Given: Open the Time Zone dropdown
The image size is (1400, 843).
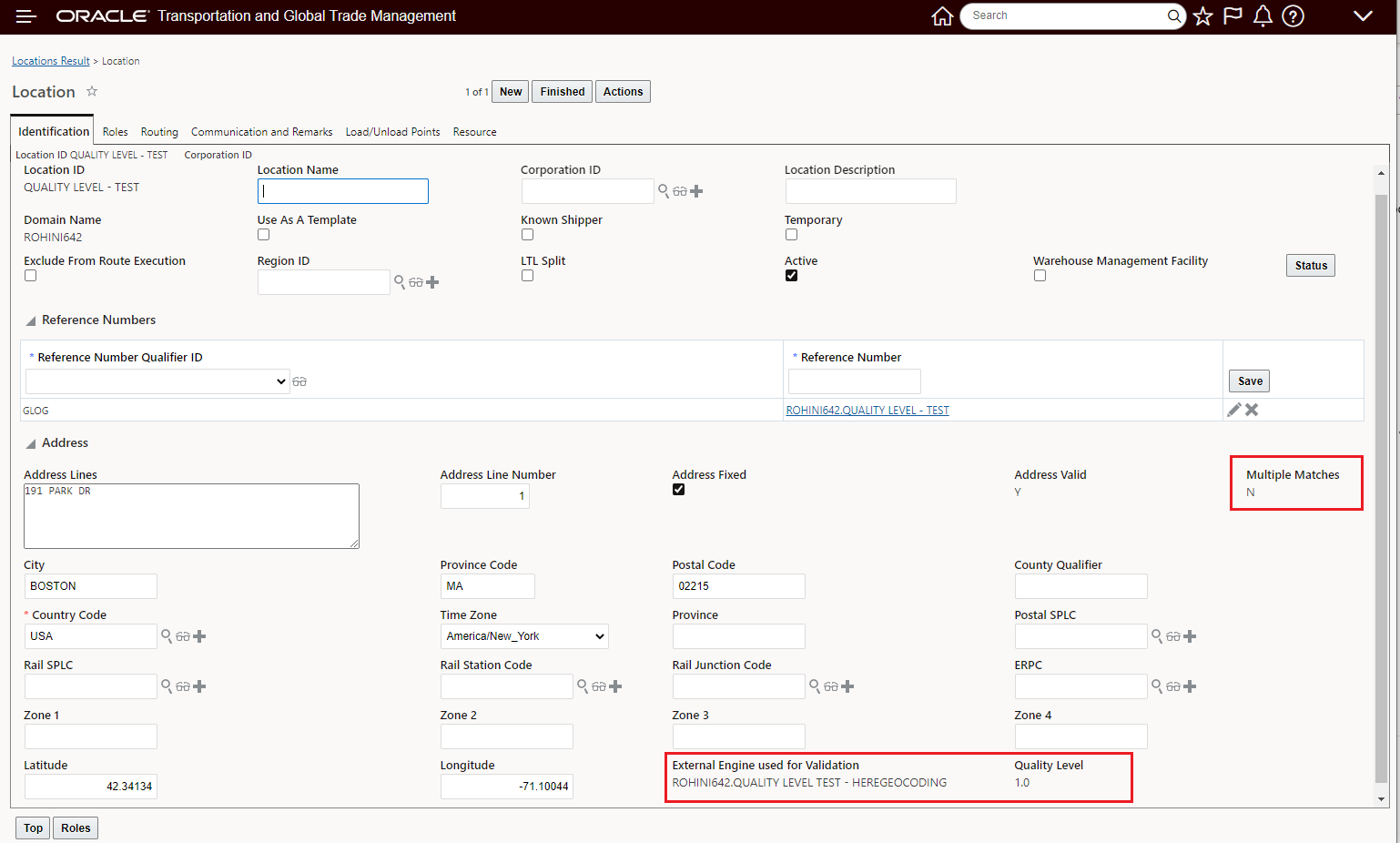Looking at the screenshot, I should (524, 636).
